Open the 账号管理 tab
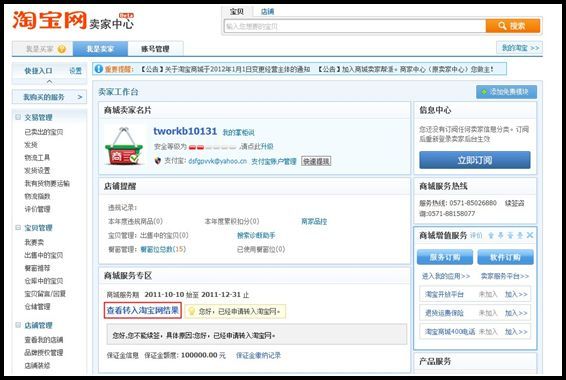This screenshot has height=380, width=566. (x=155, y=49)
